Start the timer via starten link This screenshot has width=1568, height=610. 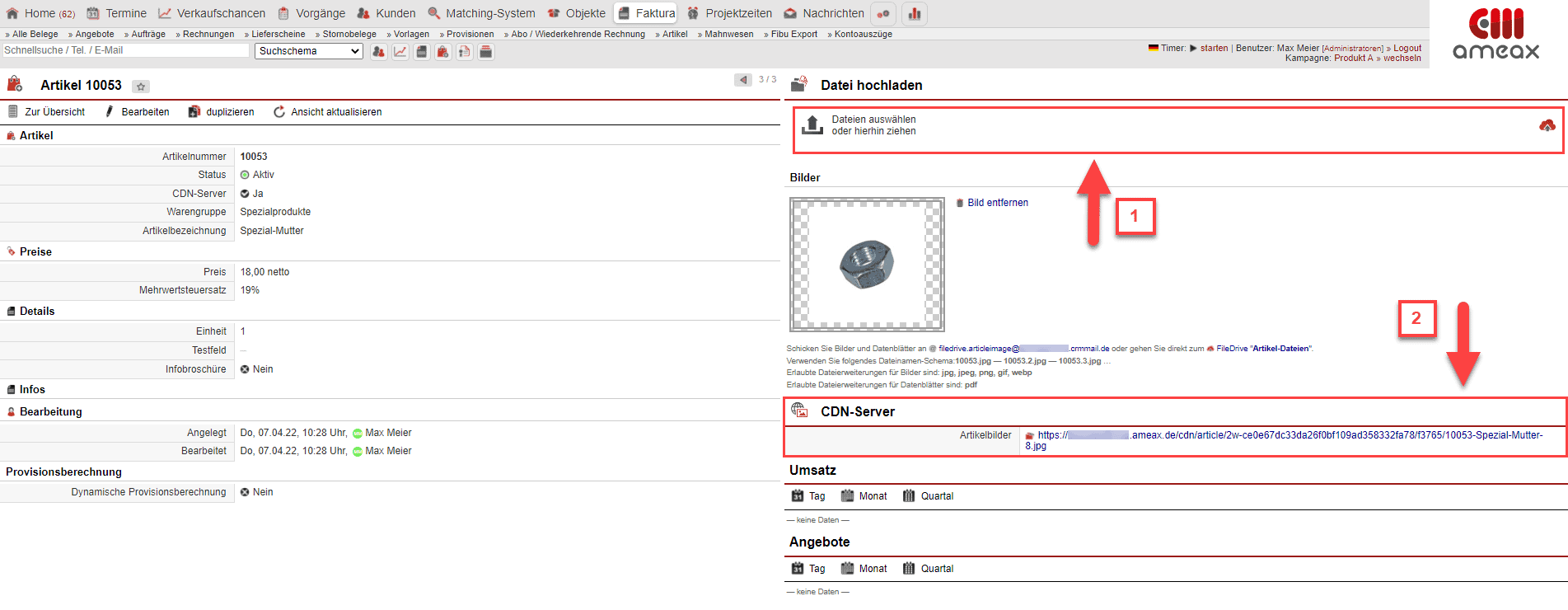pyautogui.click(x=1214, y=48)
